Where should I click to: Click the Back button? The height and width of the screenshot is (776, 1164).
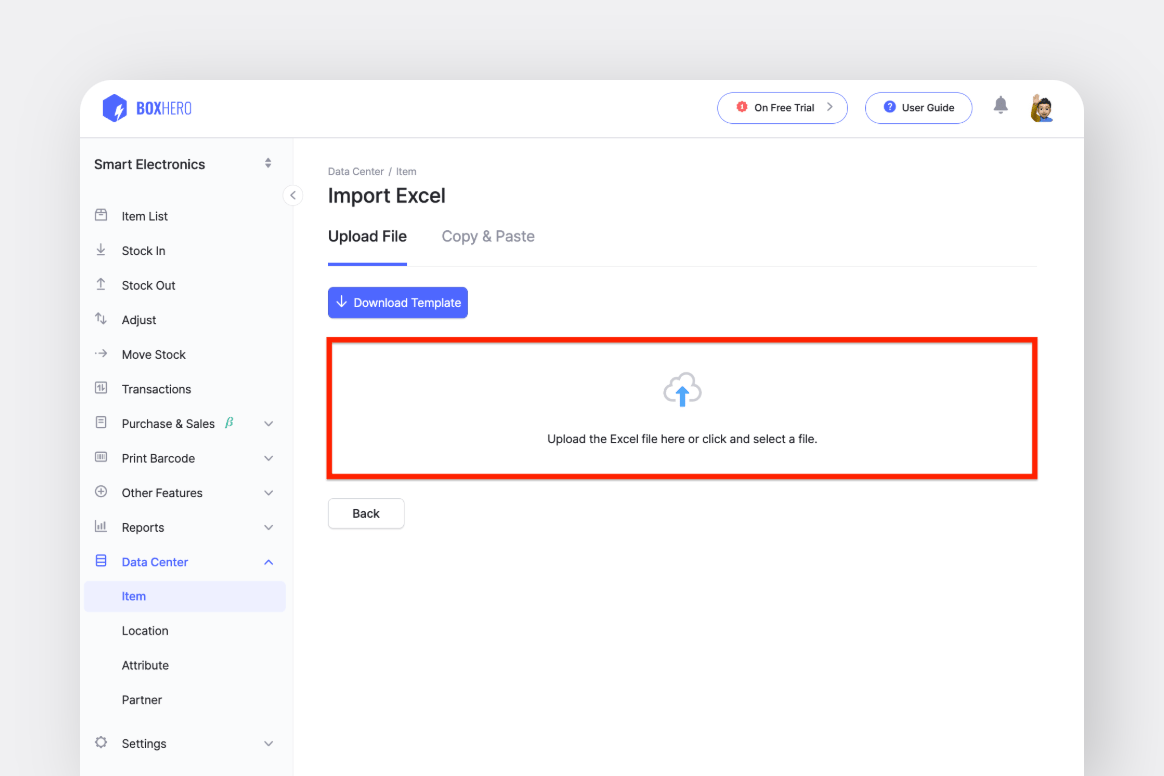[x=366, y=514]
